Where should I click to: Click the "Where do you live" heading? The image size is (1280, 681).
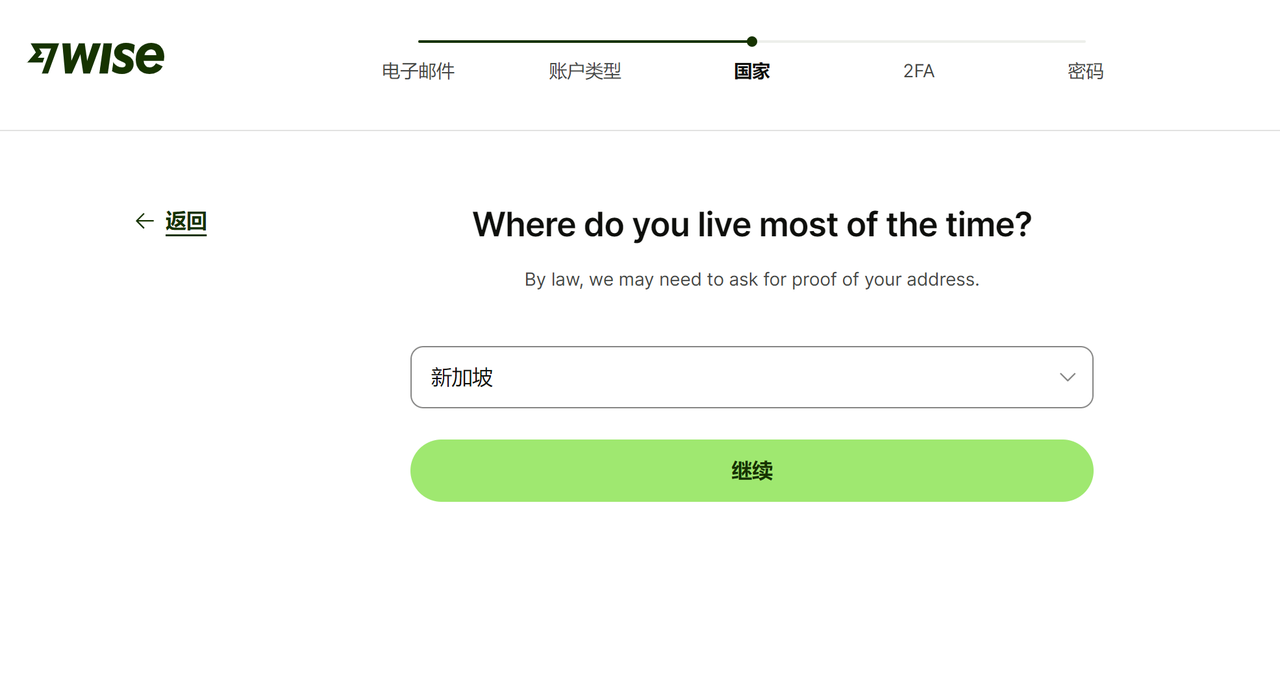coord(752,224)
